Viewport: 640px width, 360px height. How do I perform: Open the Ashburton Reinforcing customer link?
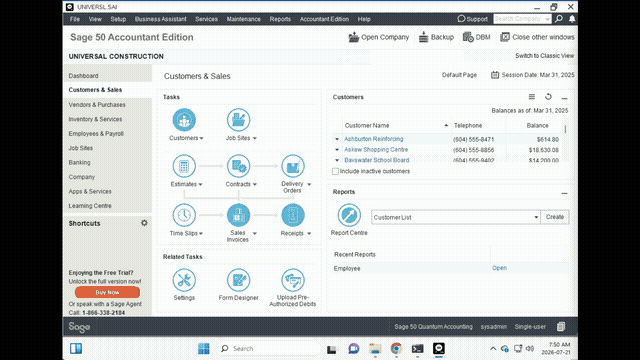point(373,139)
